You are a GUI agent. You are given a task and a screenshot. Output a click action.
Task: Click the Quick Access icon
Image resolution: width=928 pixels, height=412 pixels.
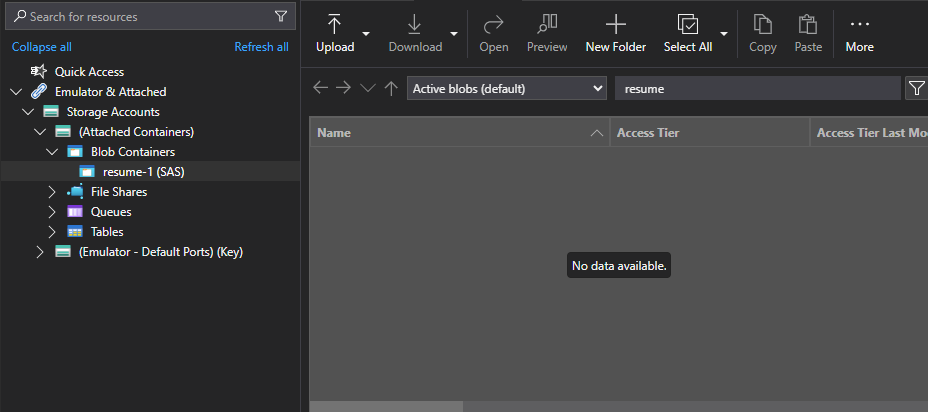pos(39,72)
